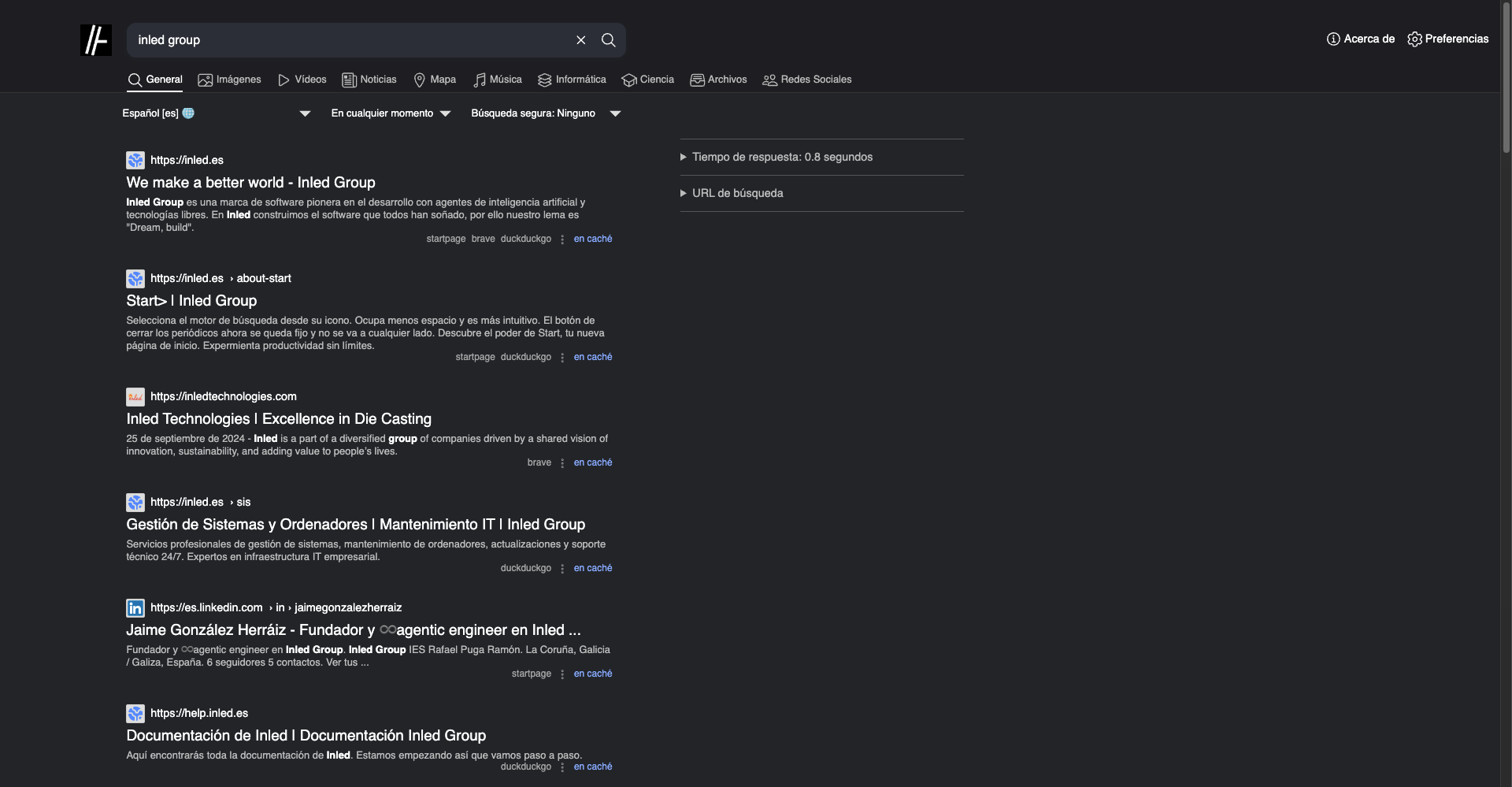Open the Mapa search category

(x=435, y=80)
